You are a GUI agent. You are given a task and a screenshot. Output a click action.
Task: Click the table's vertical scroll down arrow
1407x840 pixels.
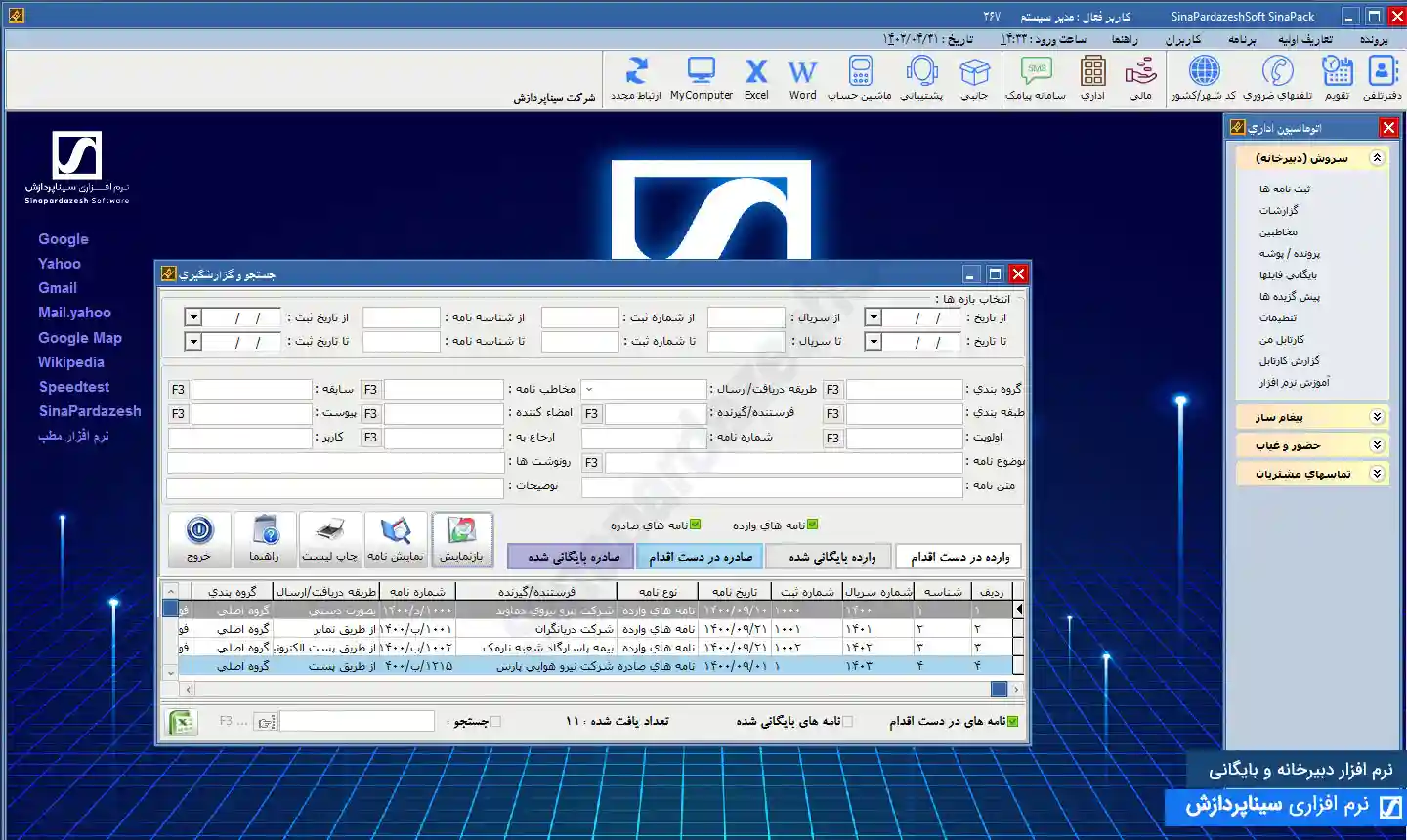171,673
